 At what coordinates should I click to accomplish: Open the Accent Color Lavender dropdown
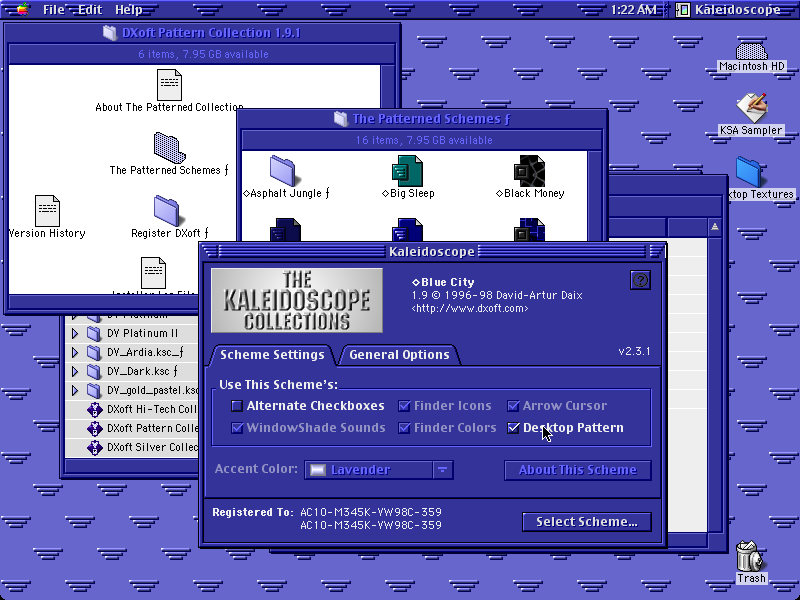point(379,470)
